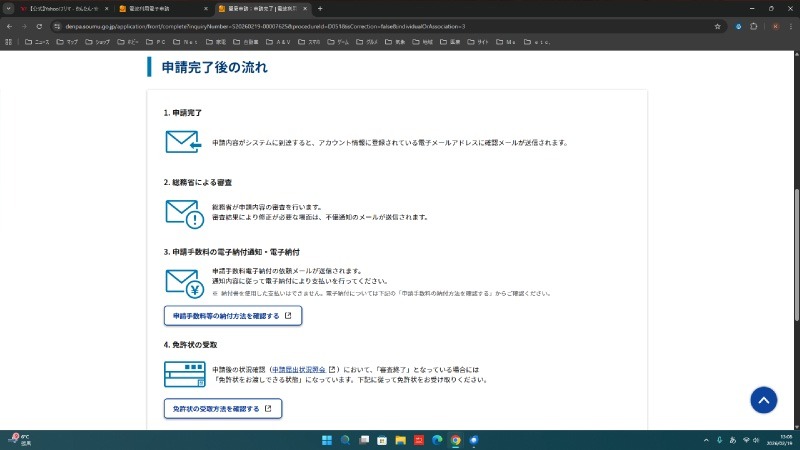
Task: Bookmark this page with the star icon
Action: pyautogui.click(x=717, y=26)
